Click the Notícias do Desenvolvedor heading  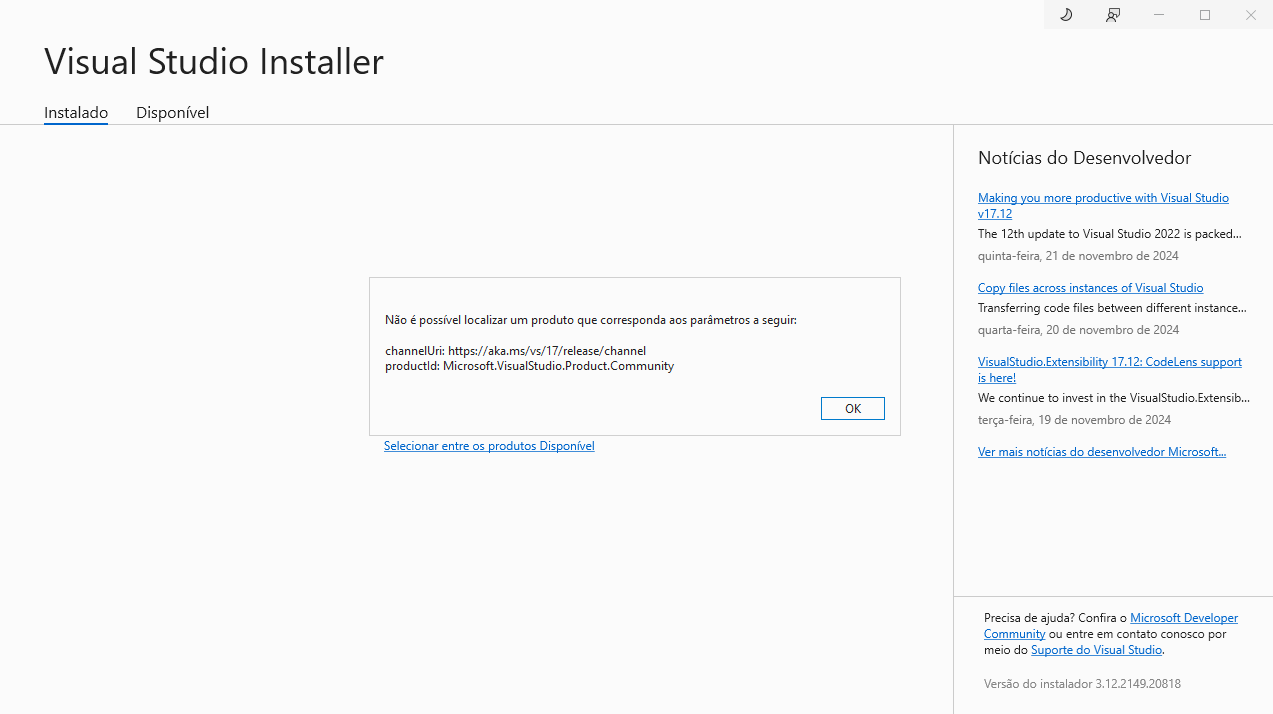1084,158
